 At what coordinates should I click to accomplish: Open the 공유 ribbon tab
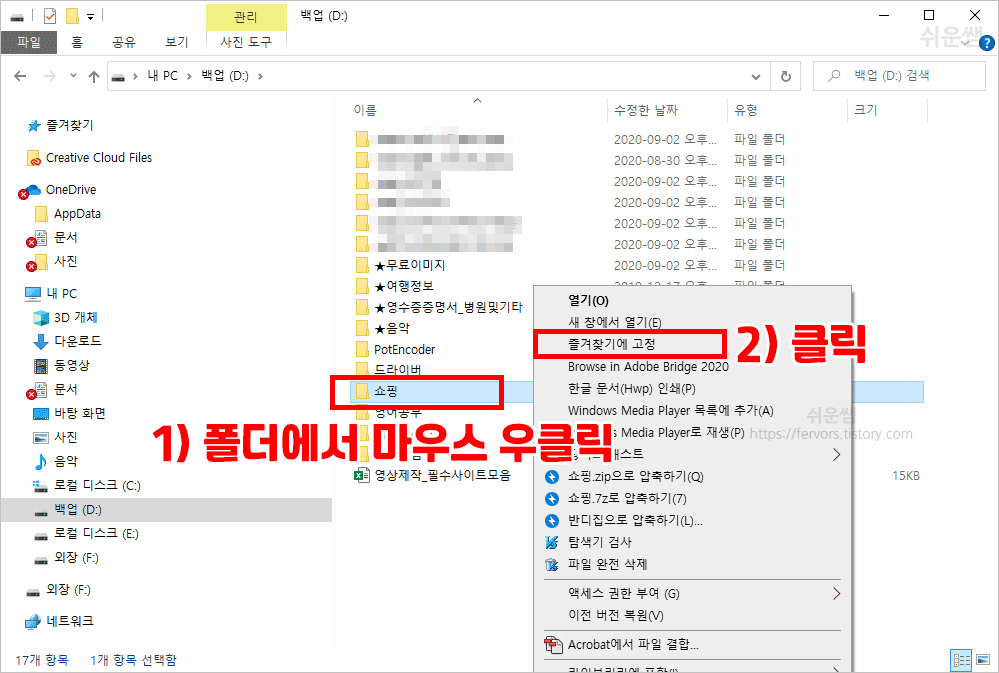[x=124, y=42]
